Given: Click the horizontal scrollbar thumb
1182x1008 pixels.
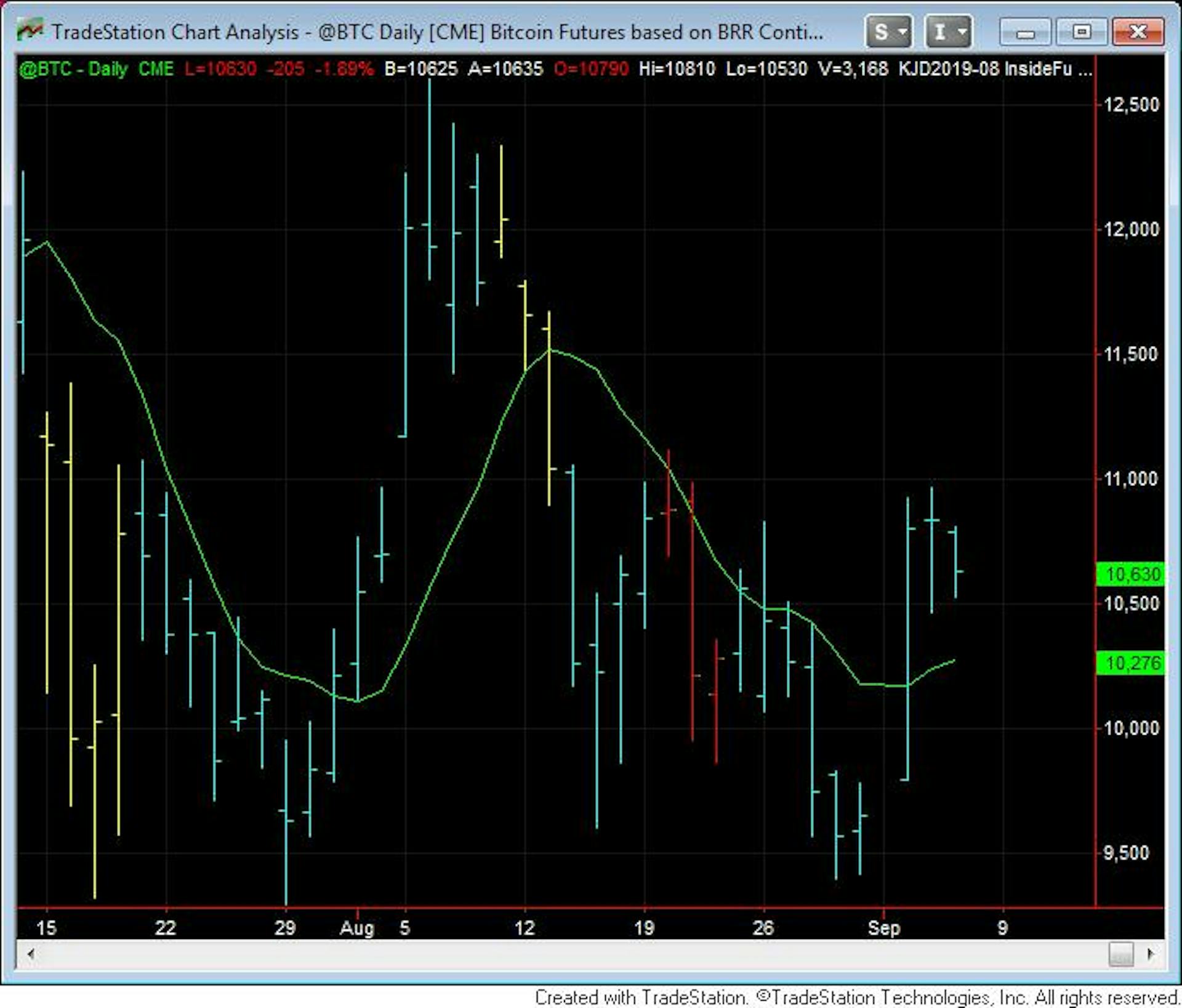Looking at the screenshot, I should (1121, 954).
